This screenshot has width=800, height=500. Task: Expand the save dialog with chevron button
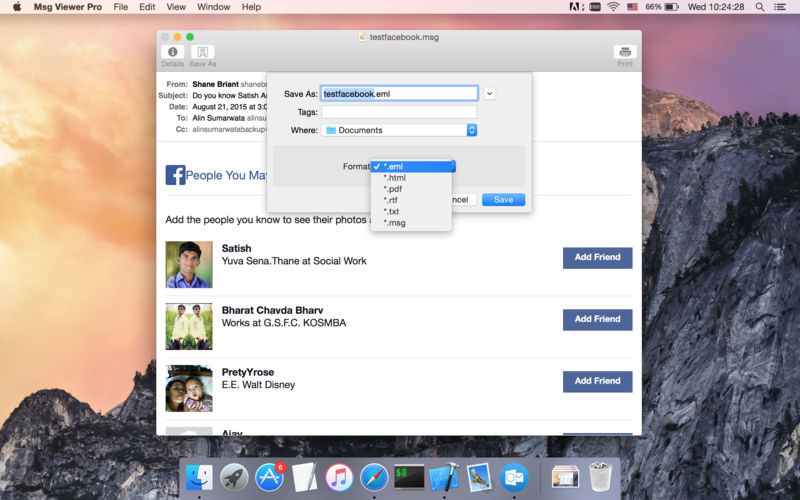pos(489,93)
